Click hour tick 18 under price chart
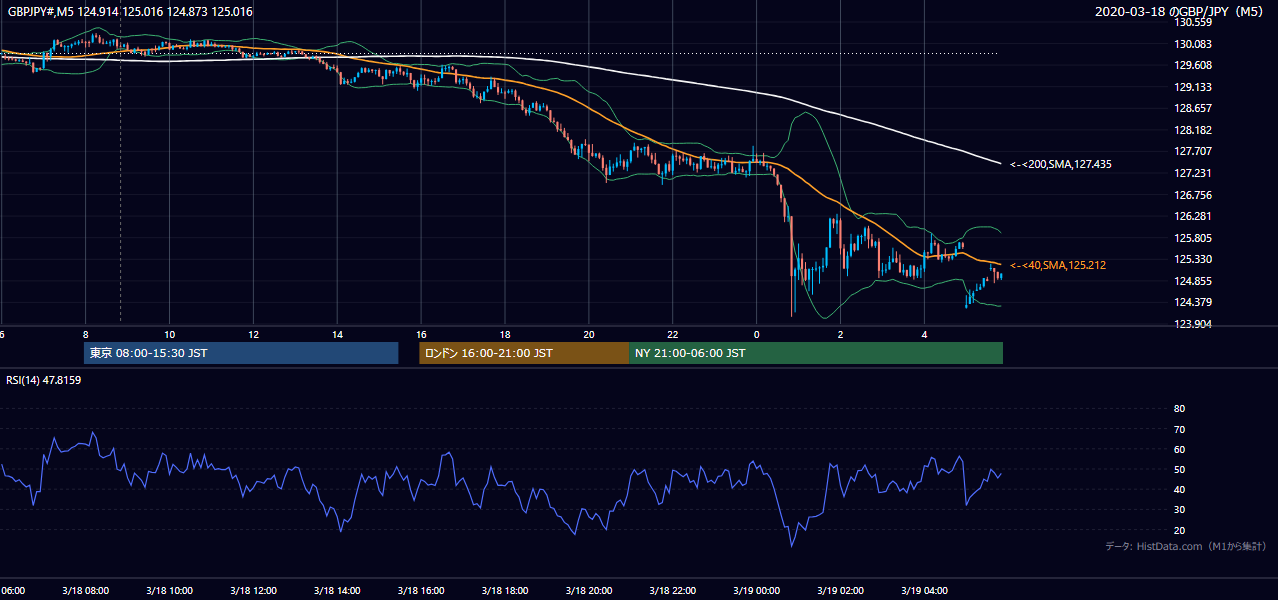 click(505, 334)
